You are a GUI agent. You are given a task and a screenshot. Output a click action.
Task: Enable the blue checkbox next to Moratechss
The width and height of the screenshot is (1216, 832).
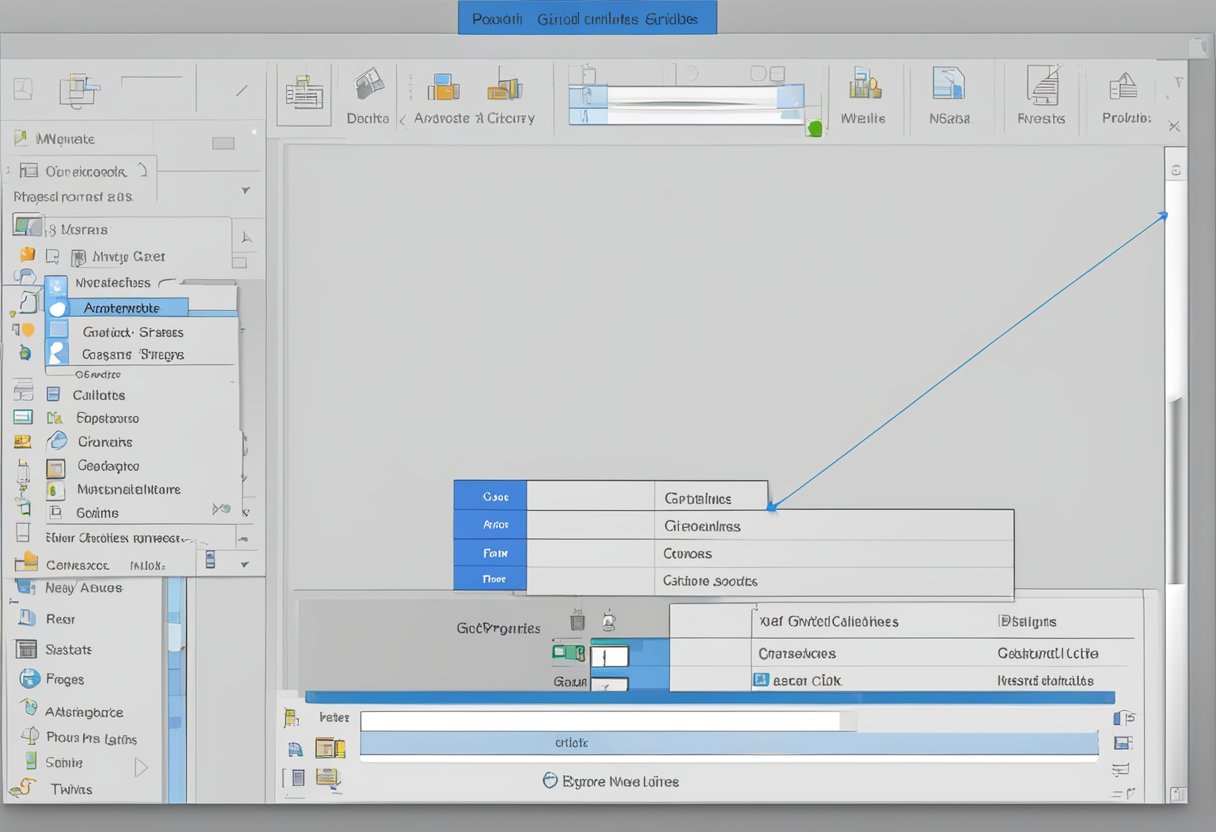tap(57, 285)
